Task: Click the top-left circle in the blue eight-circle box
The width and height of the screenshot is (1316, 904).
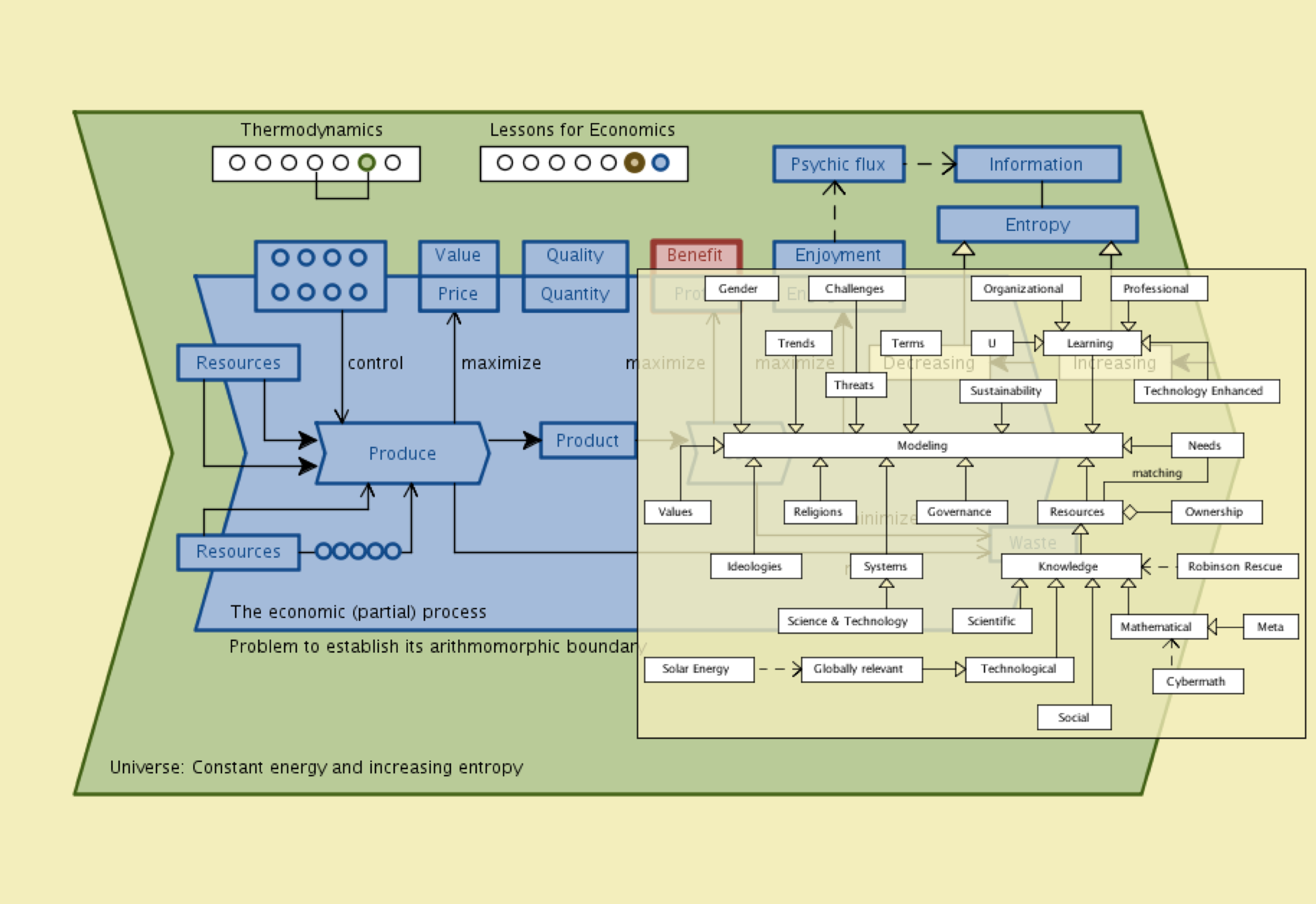Action: (280, 258)
